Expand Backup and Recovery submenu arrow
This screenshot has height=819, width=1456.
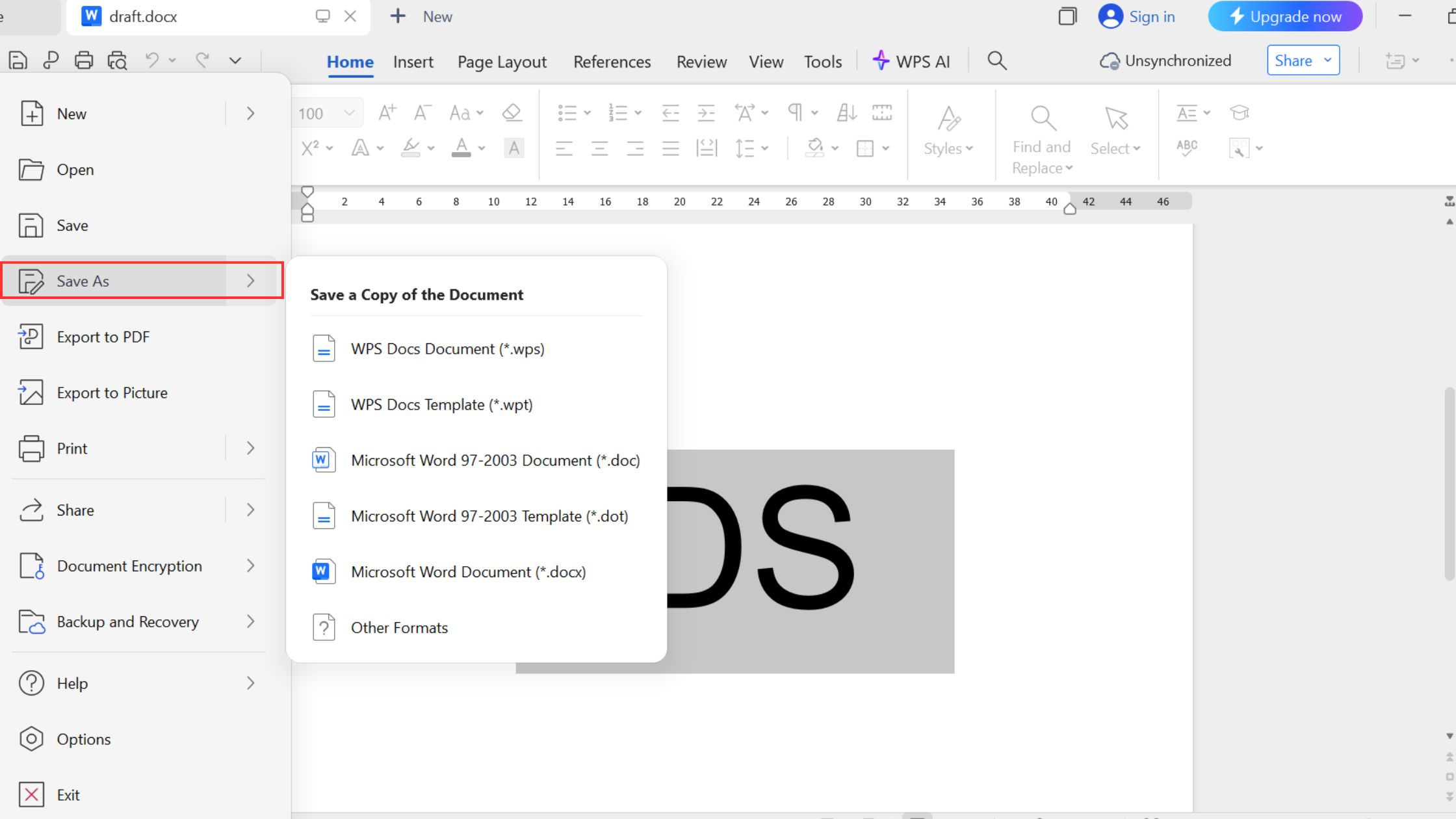coord(250,622)
